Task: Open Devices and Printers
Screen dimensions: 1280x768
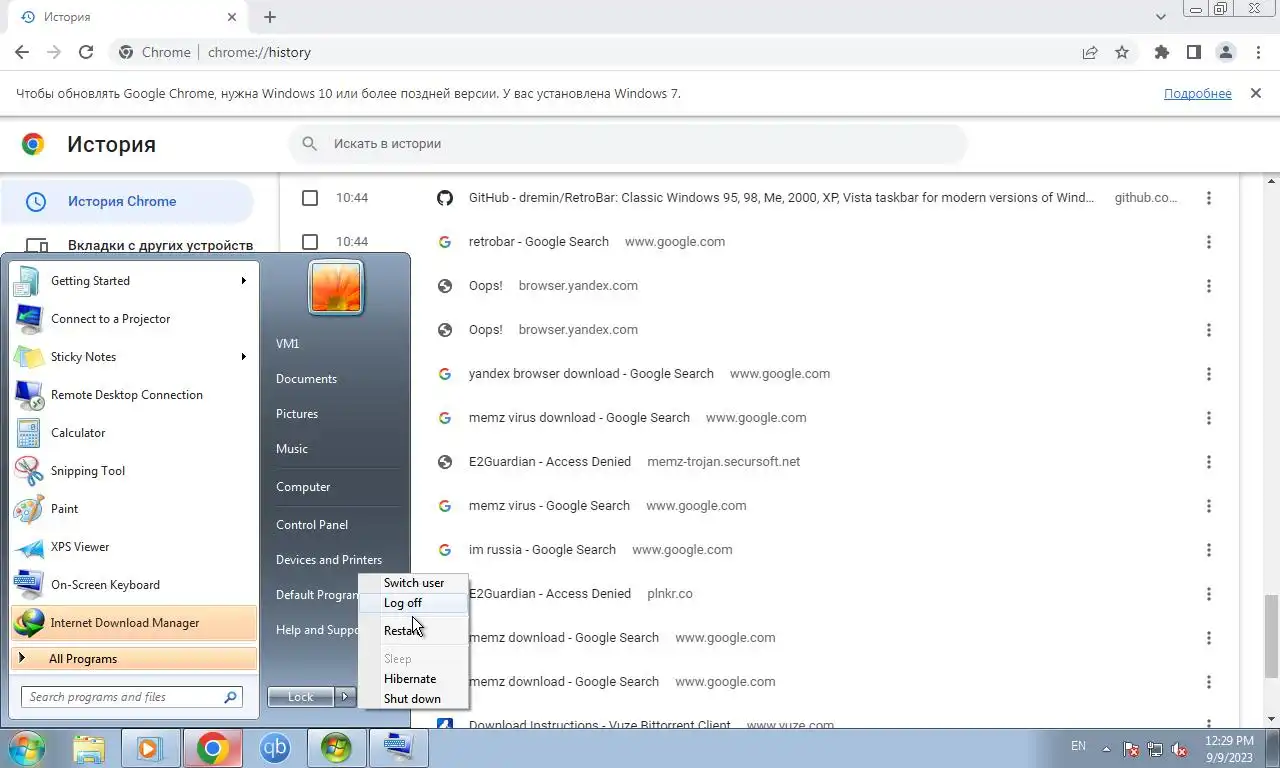Action: pyautogui.click(x=329, y=560)
